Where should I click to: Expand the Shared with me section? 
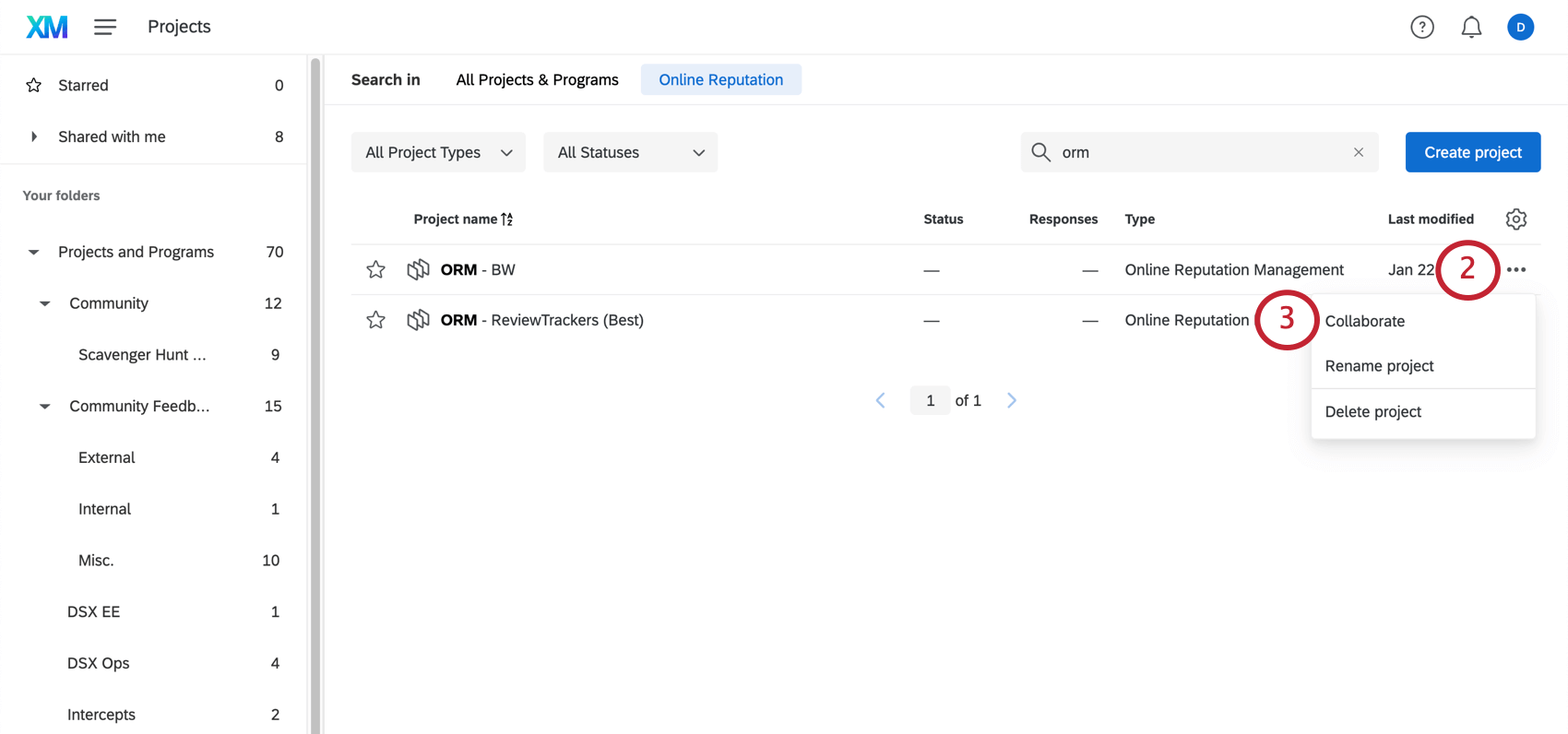(34, 136)
